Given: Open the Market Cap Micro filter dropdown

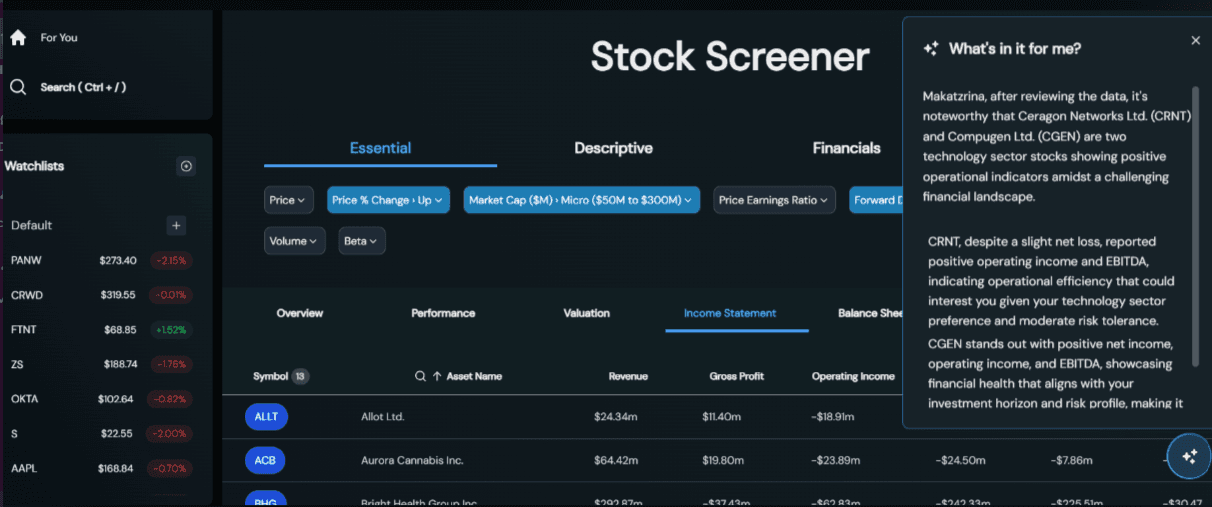Looking at the screenshot, I should [x=581, y=200].
